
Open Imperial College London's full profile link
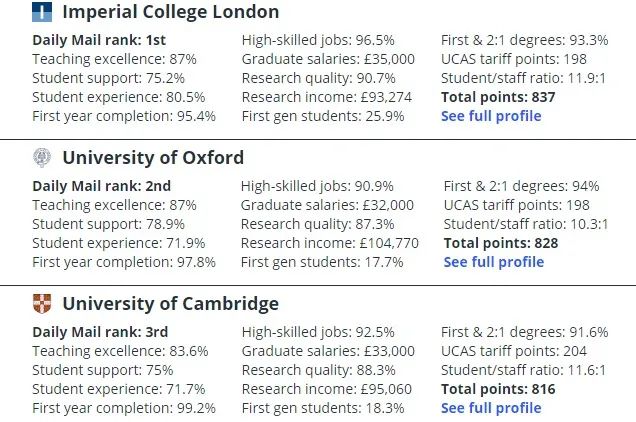(491, 116)
